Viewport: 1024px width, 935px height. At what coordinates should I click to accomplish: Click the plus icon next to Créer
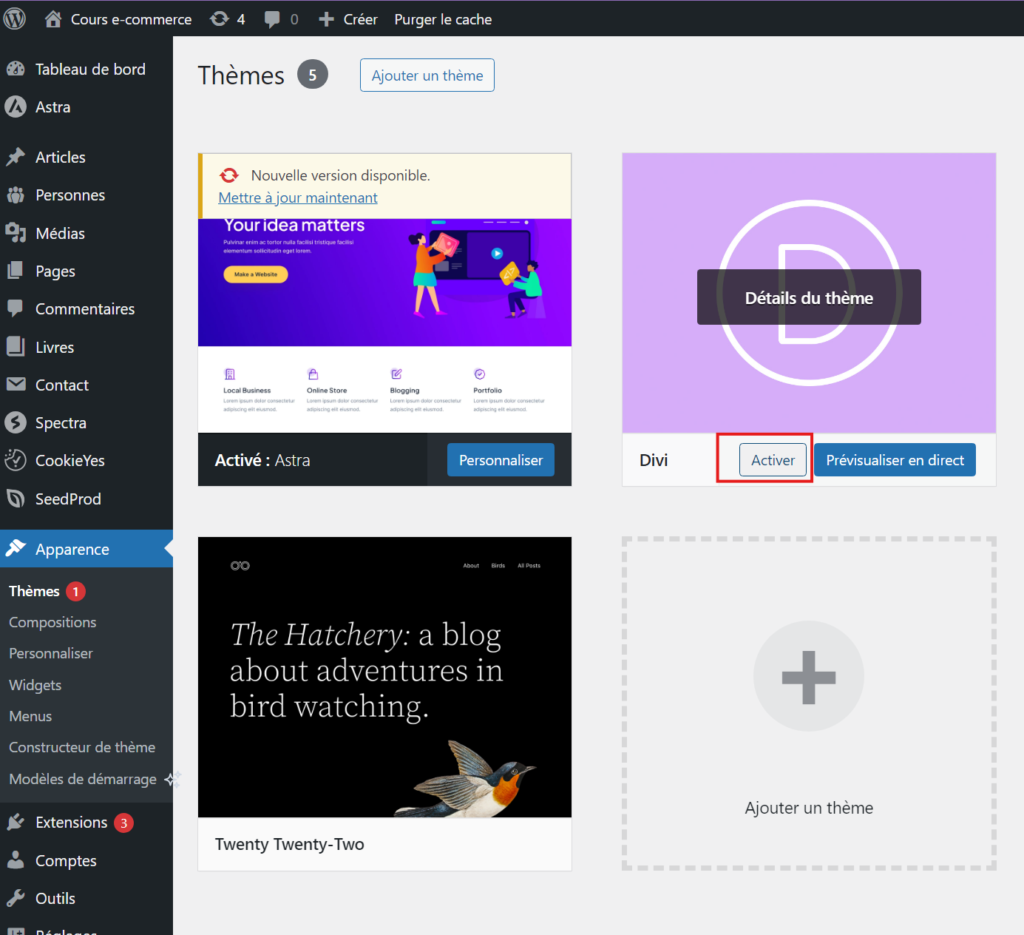326,20
